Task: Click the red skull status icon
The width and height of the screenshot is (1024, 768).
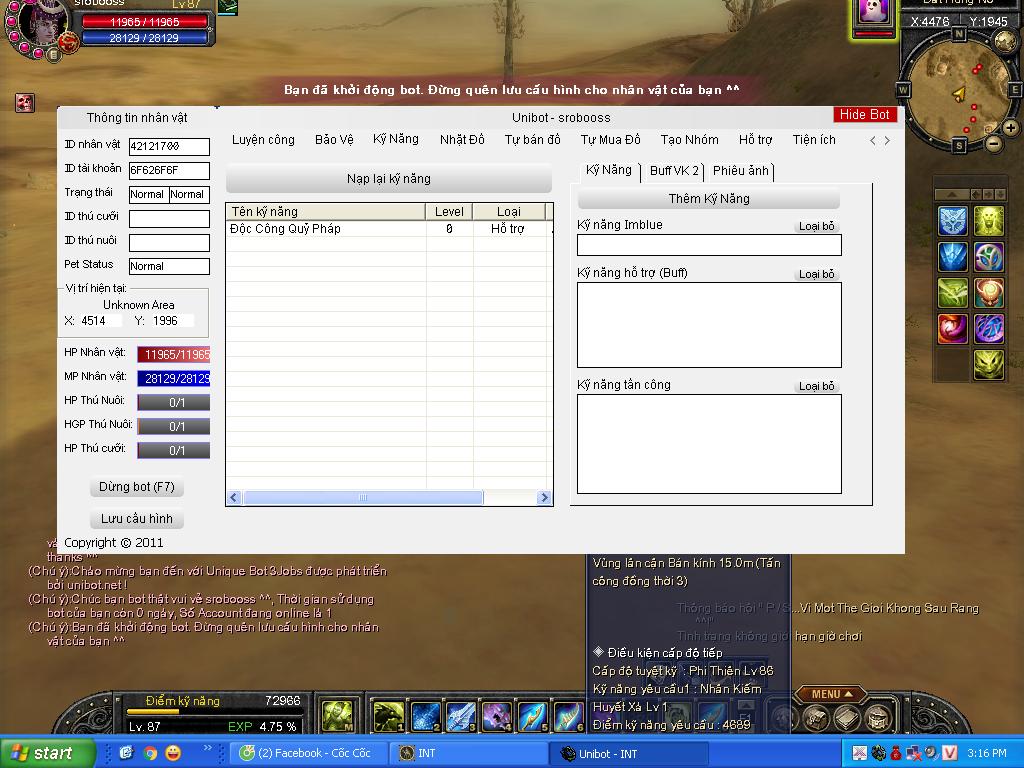Action: 25,103
